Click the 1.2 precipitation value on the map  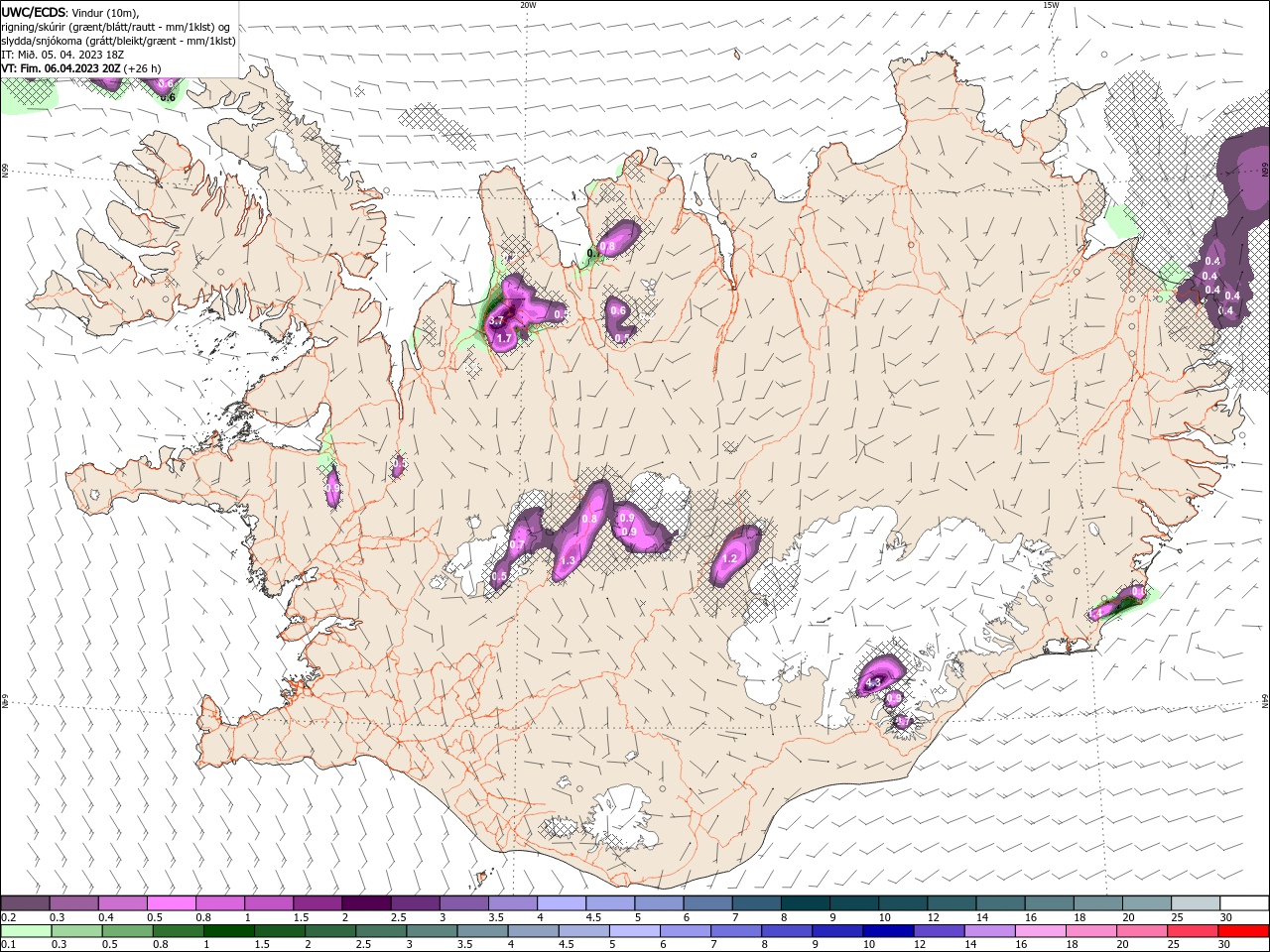click(731, 559)
